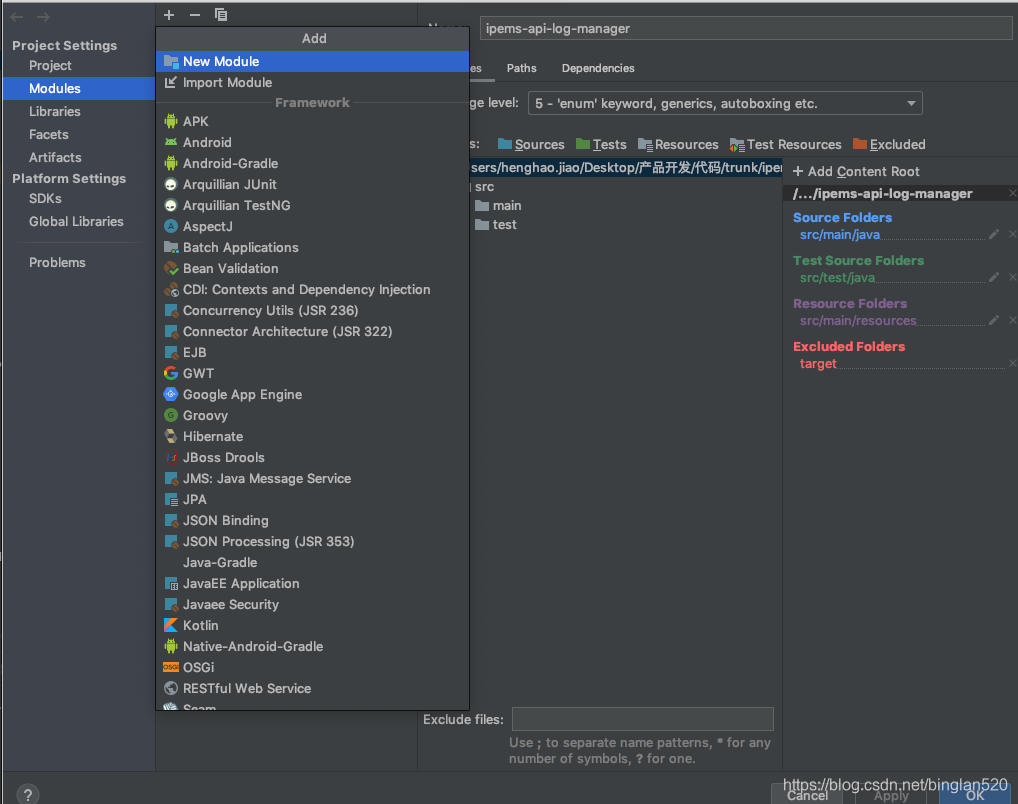Choose Import Module entry

(312, 82)
